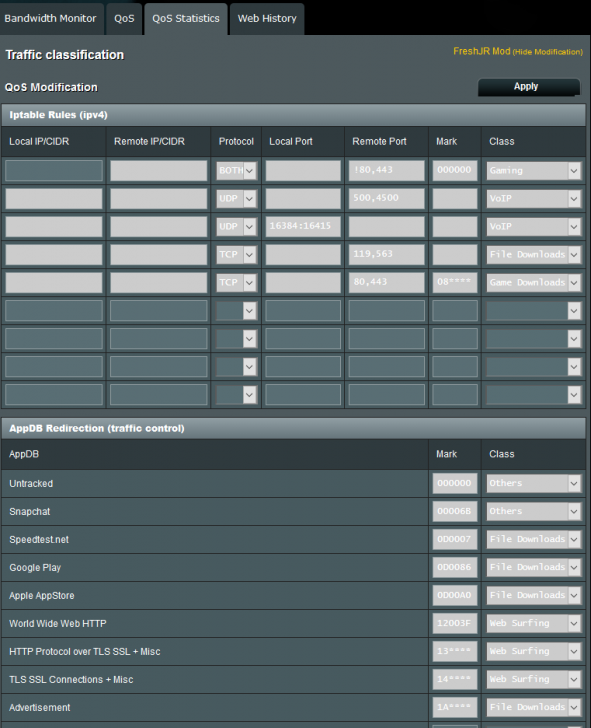This screenshot has width=591, height=728.
Task: Click the local port field showing 16384:16415
Action: coord(303,227)
